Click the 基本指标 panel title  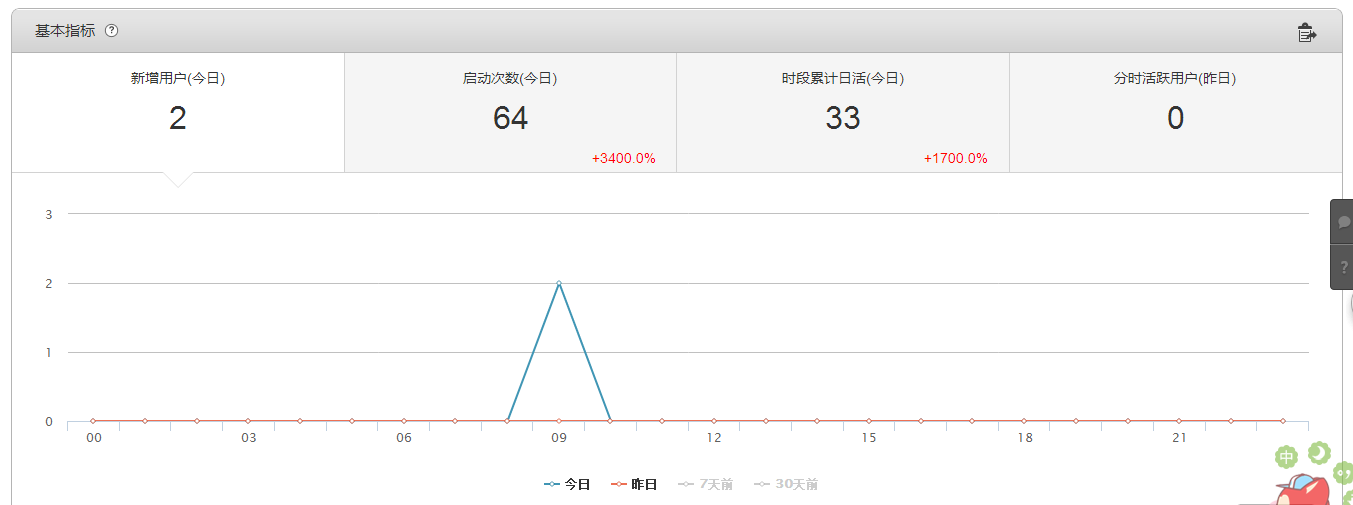click(65, 31)
